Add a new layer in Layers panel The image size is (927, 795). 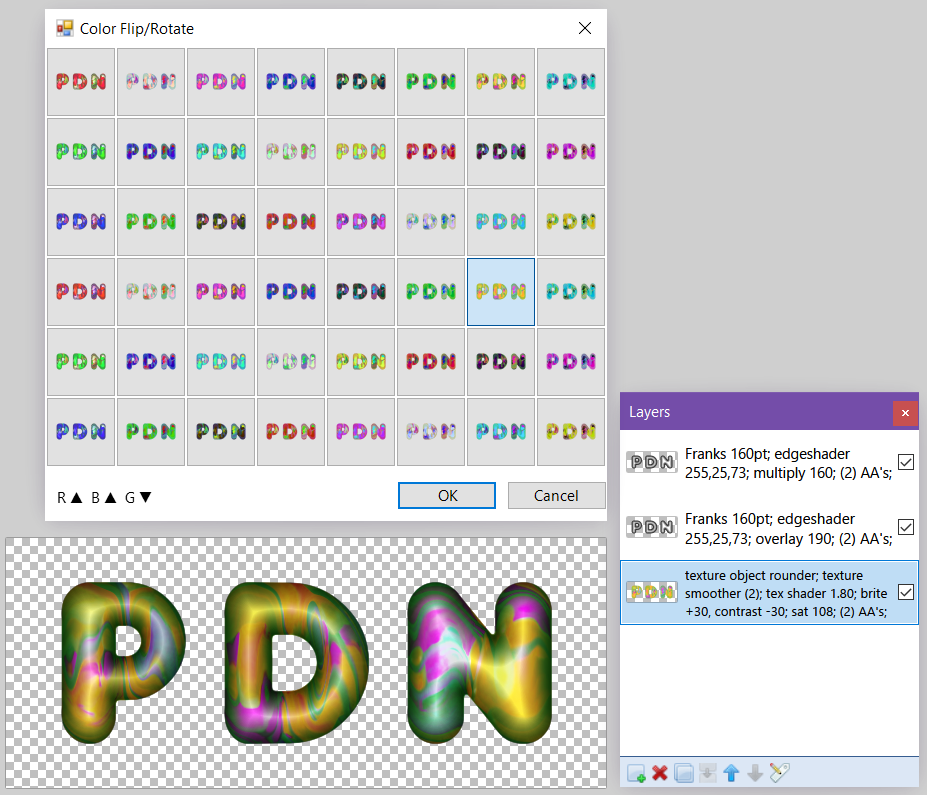click(636, 773)
